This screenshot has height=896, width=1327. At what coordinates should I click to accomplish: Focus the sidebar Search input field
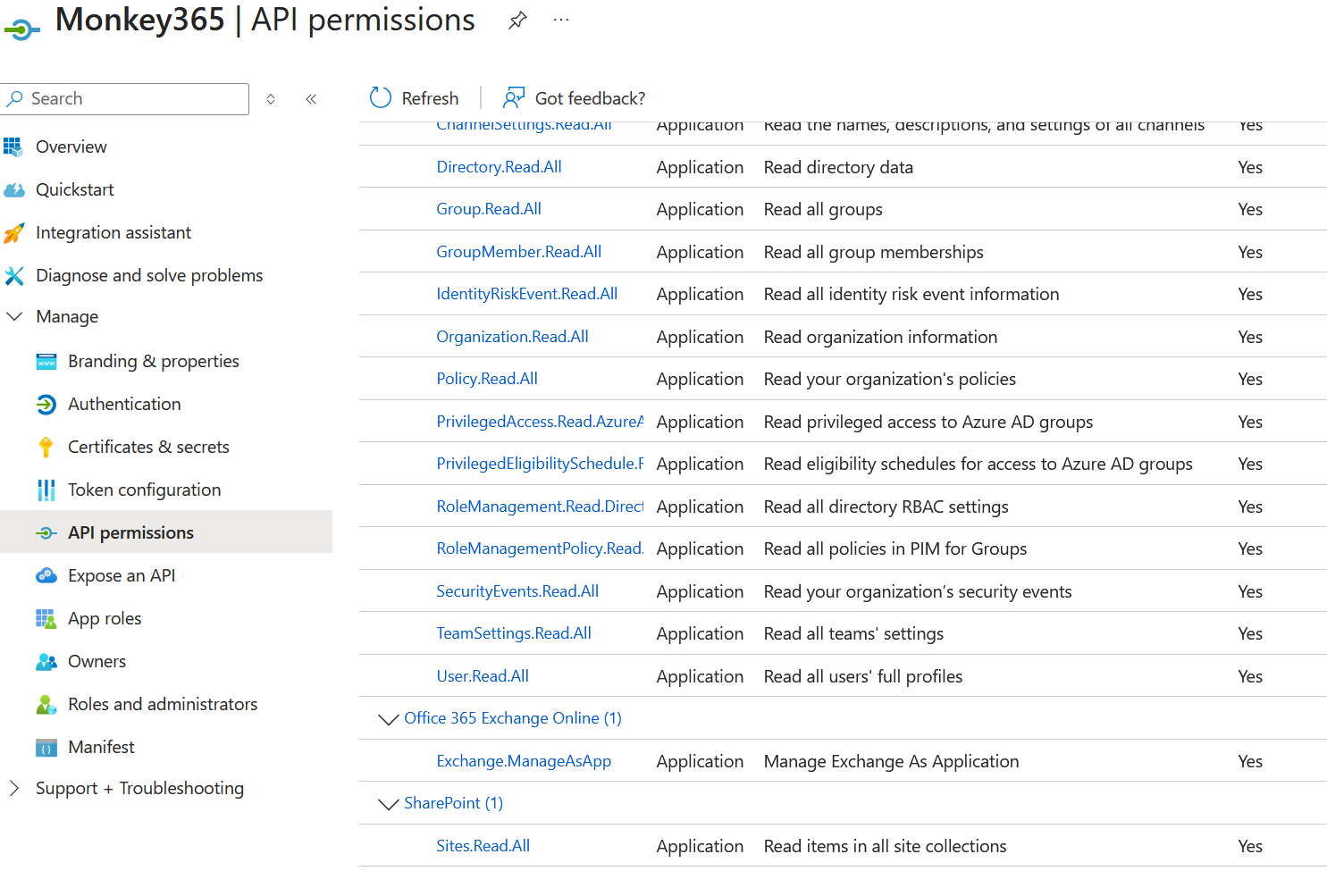[x=125, y=99]
